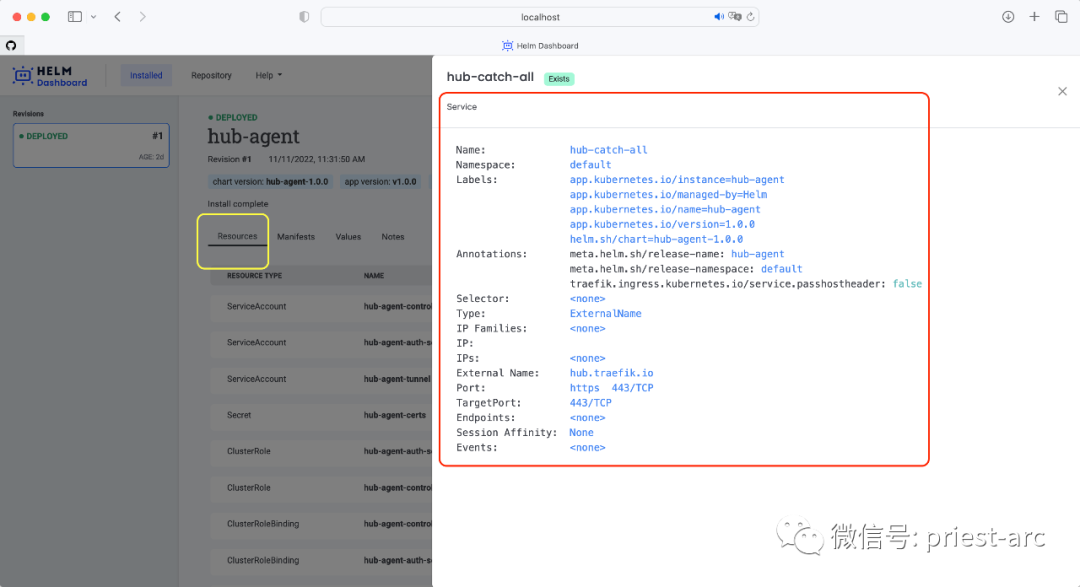Screen dimensions: 1080x587
Task: Click the app version v1.0.0 badge
Action: click(x=380, y=182)
